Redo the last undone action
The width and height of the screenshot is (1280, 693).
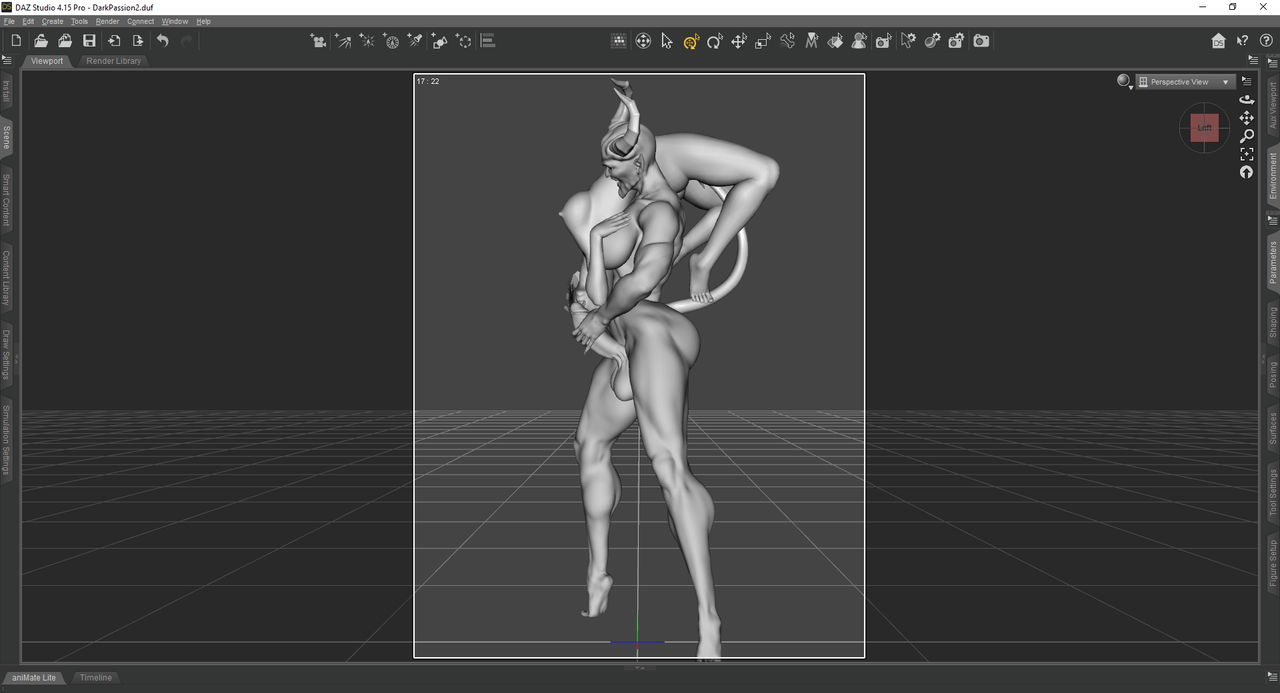pyautogui.click(x=187, y=41)
